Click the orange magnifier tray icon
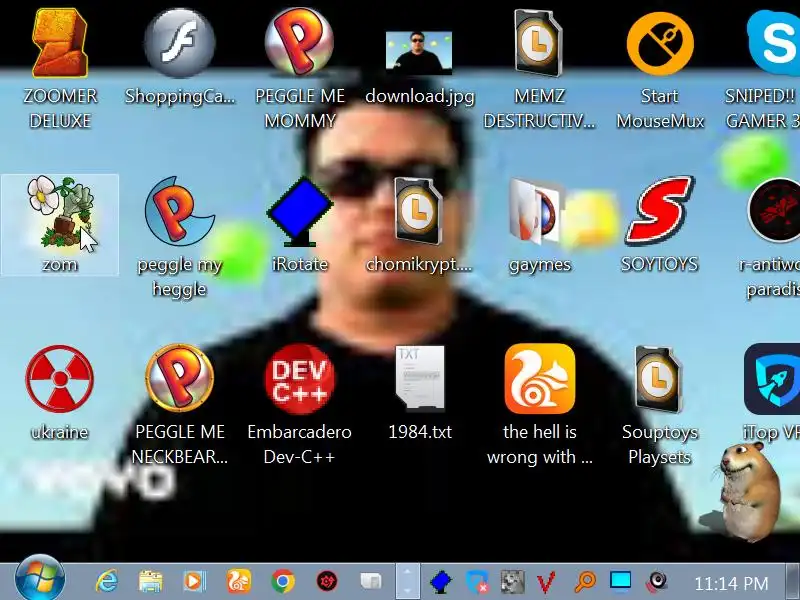Viewport: 800px width, 600px height. [x=585, y=582]
